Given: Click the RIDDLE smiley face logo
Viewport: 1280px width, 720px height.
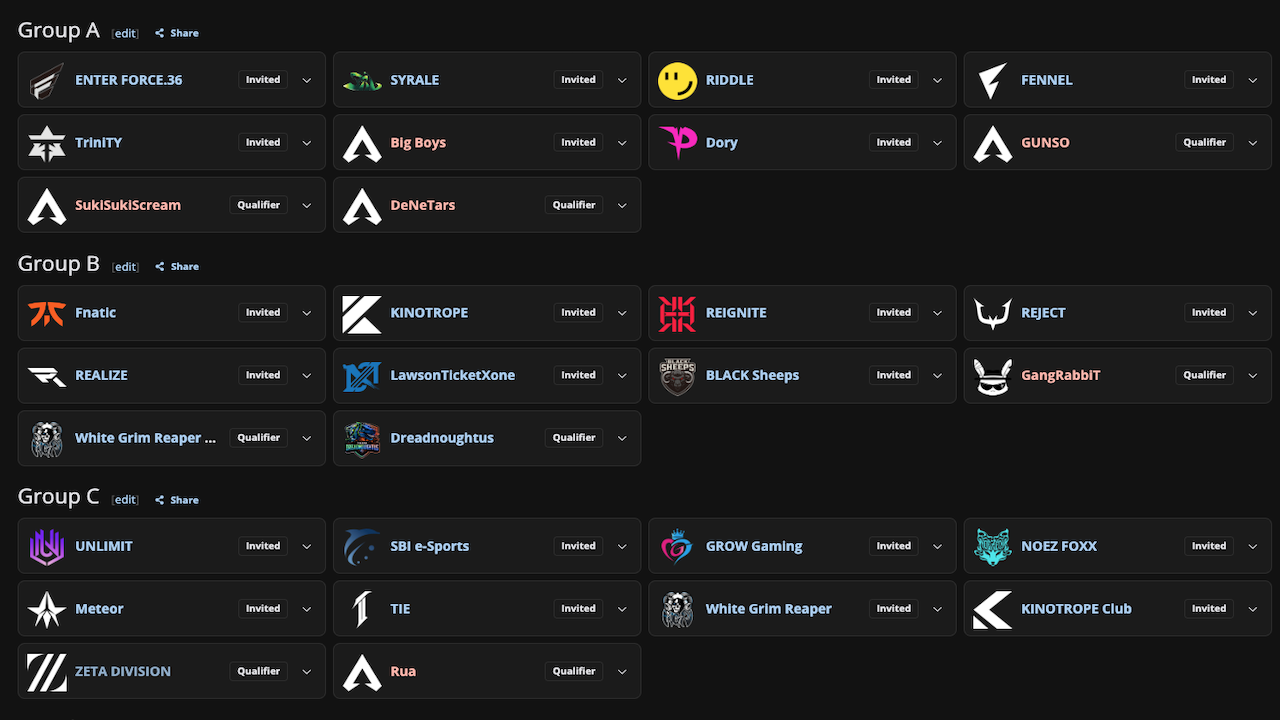Looking at the screenshot, I should click(677, 80).
